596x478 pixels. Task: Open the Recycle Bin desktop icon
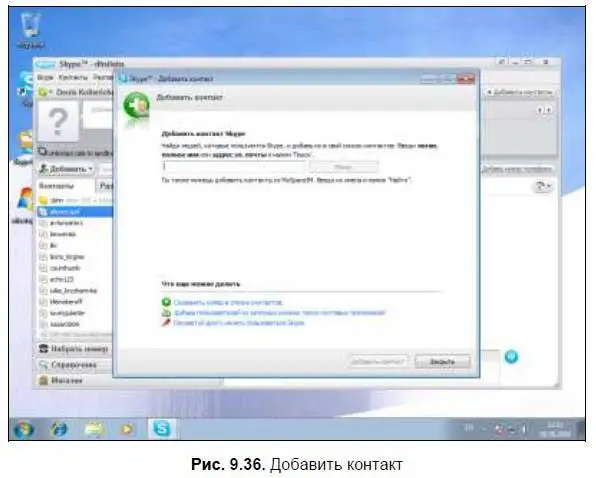pos(30,31)
